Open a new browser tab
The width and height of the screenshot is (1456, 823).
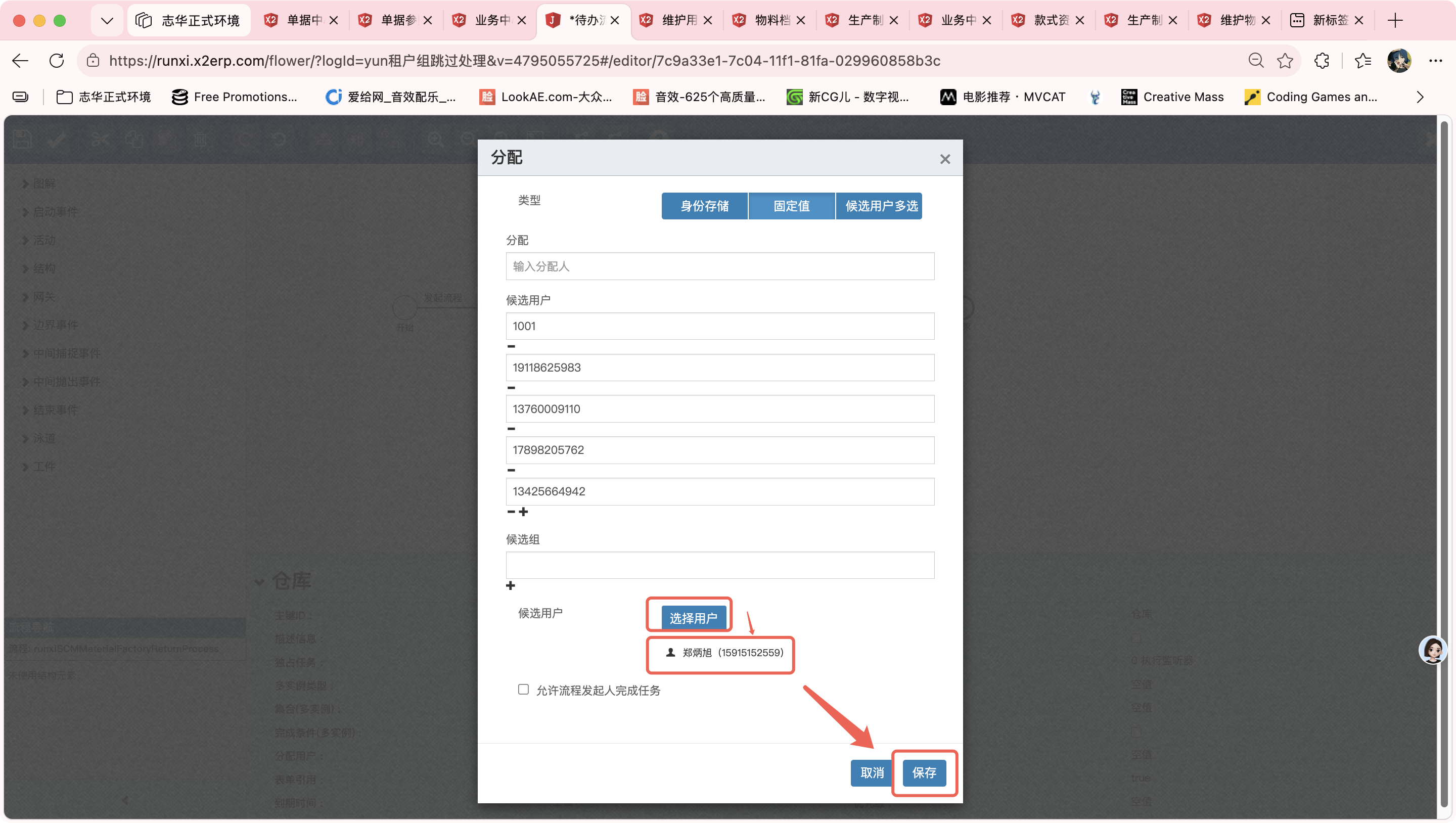point(1395,20)
